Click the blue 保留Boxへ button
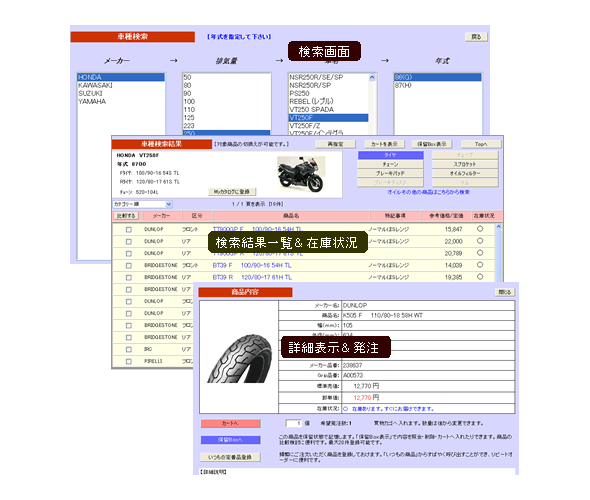This screenshot has height=500, width=590. [230, 440]
